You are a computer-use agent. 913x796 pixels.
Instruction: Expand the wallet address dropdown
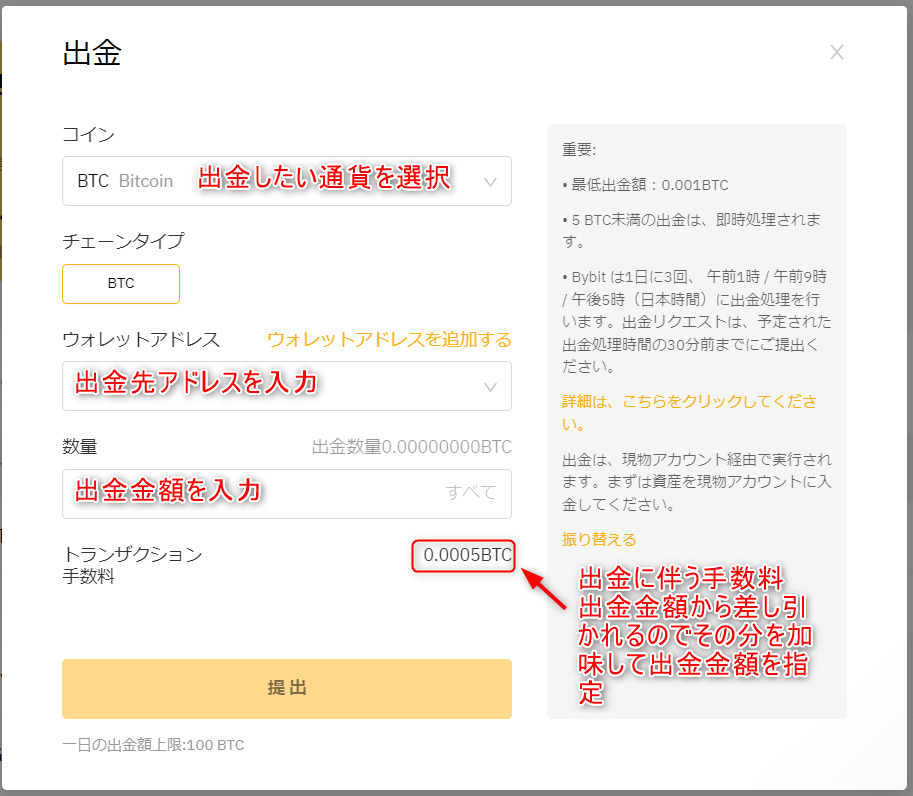point(286,386)
